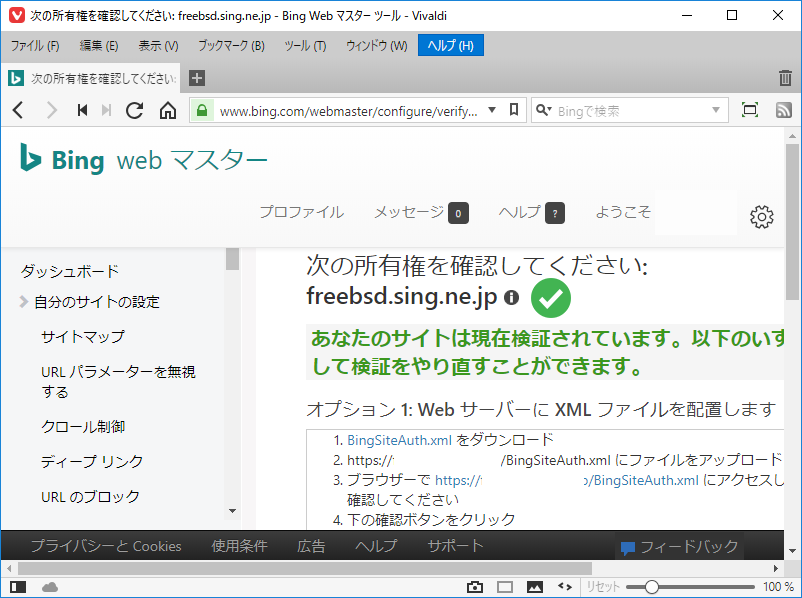Go forward with the forward arrow

(x=52, y=110)
